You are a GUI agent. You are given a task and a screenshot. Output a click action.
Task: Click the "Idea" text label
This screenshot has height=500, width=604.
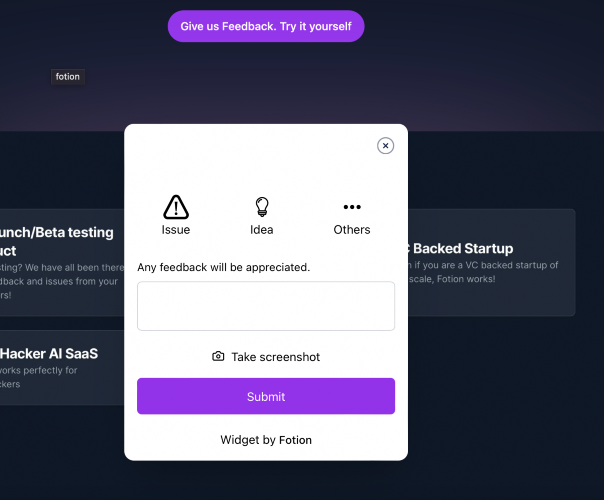coord(262,230)
